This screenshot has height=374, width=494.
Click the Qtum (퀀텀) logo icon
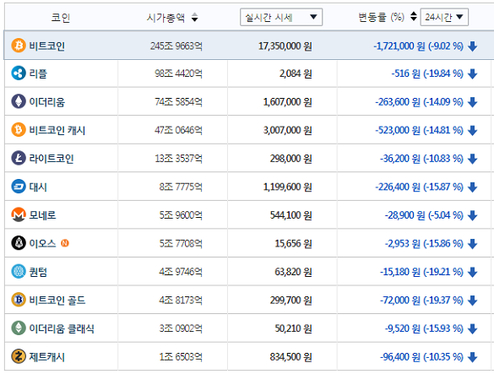[19, 271]
